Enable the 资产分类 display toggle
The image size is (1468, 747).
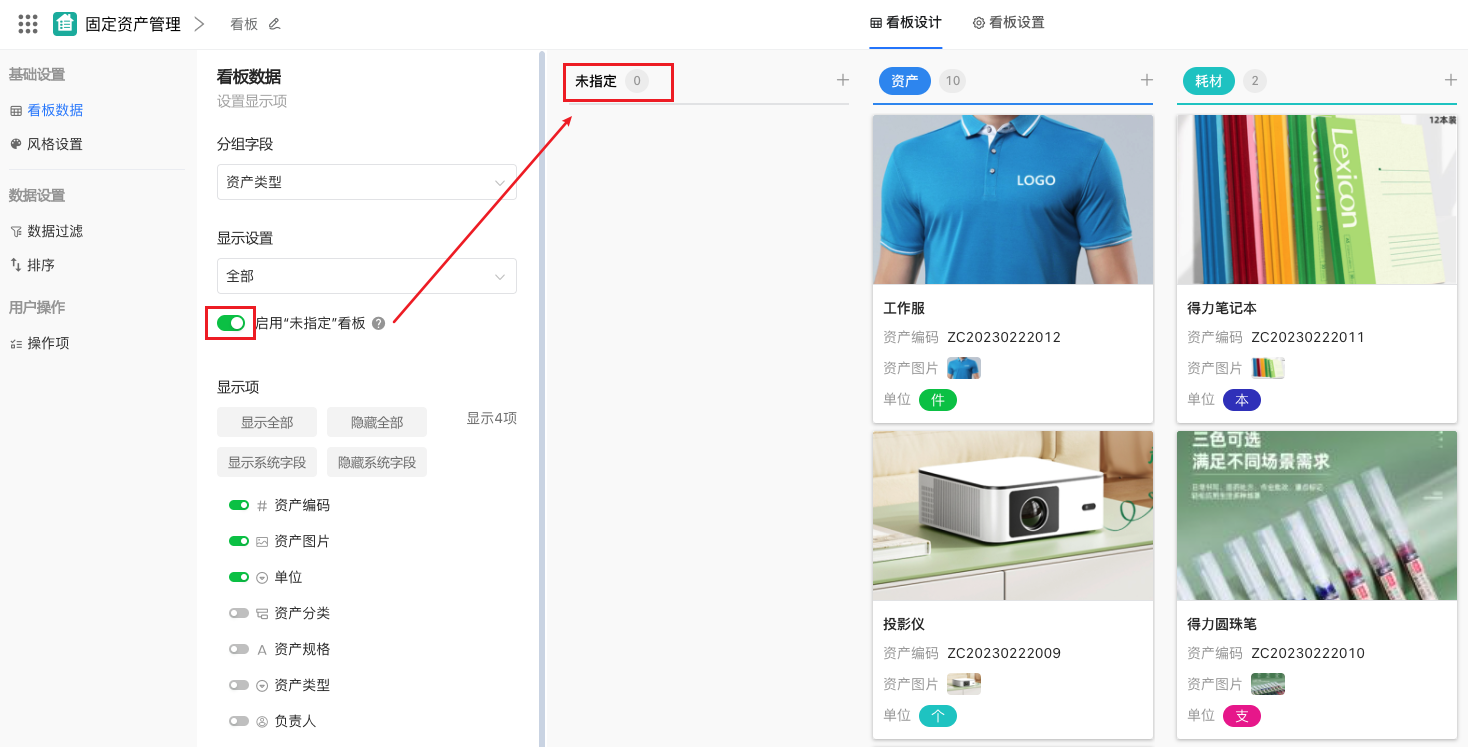coord(239,613)
